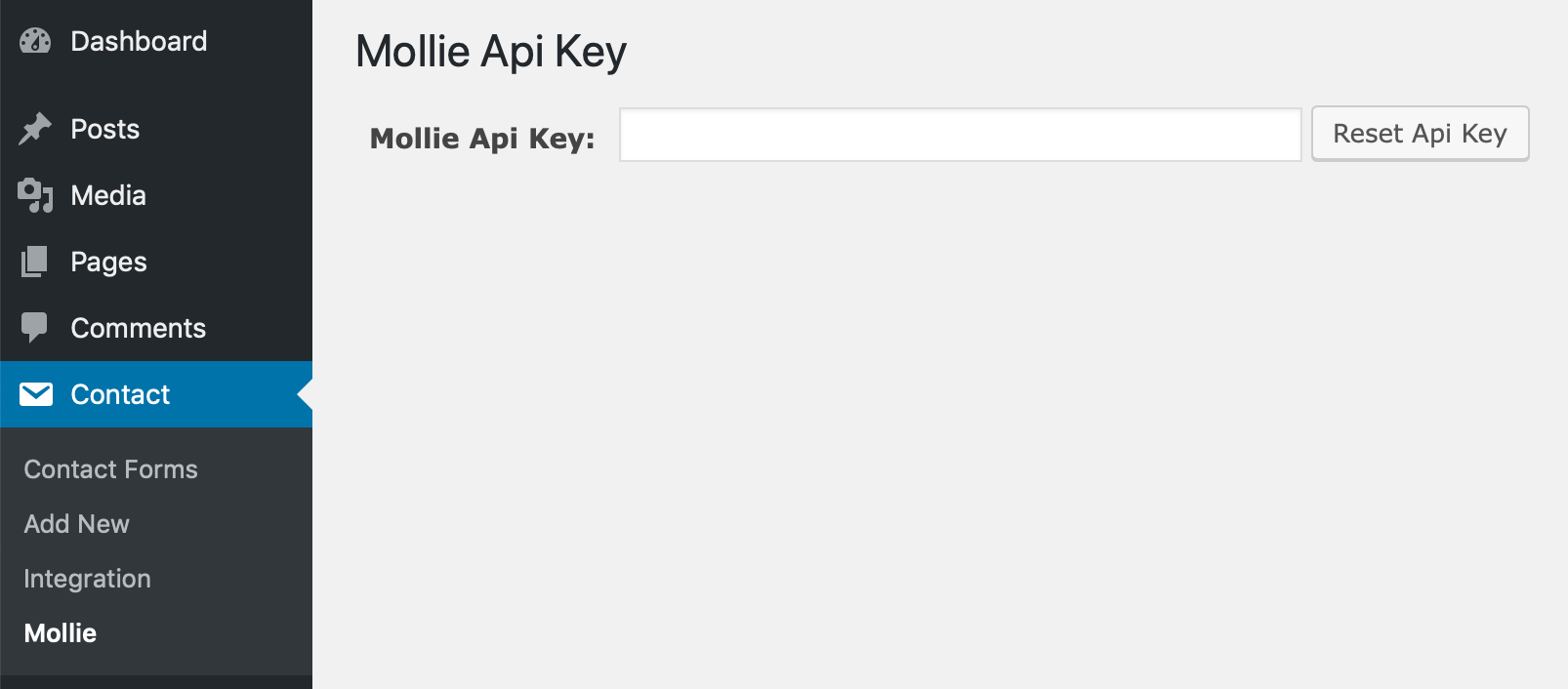Viewport: 1568px width, 689px height.
Task: Select the Contact menu label
Action: coord(120,394)
